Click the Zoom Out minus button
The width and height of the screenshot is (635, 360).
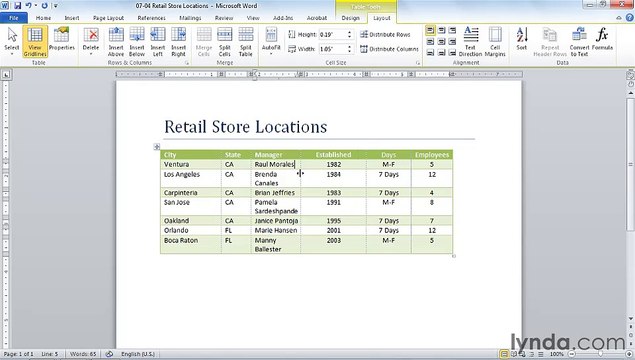(572, 354)
